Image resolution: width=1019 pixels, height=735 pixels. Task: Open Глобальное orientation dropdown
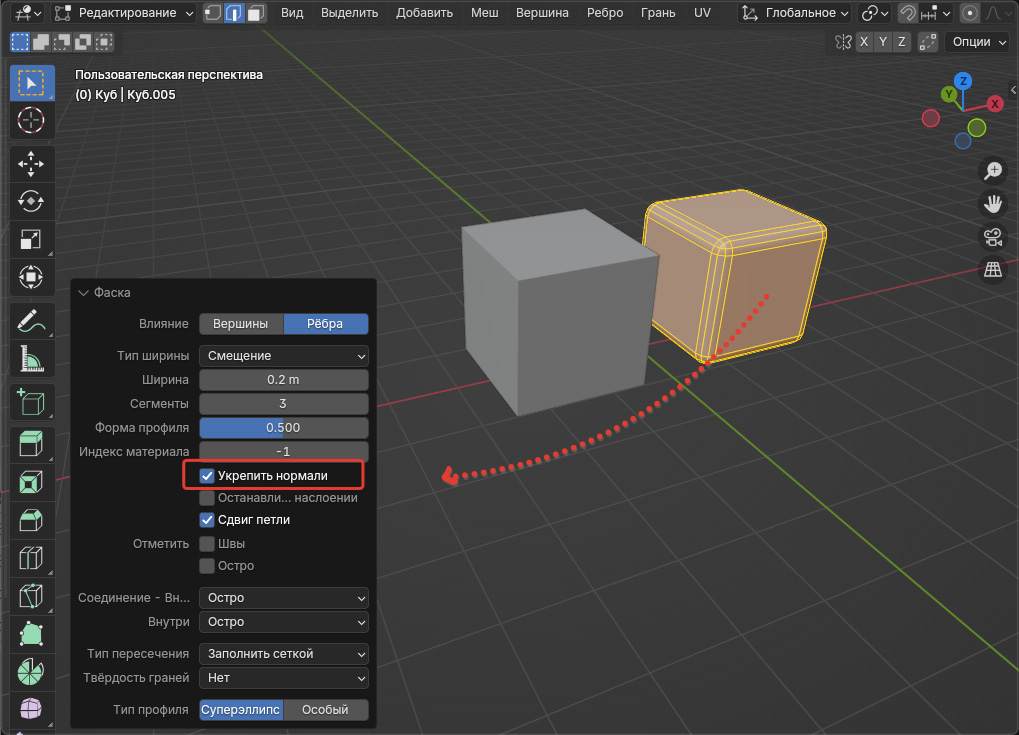(x=795, y=13)
